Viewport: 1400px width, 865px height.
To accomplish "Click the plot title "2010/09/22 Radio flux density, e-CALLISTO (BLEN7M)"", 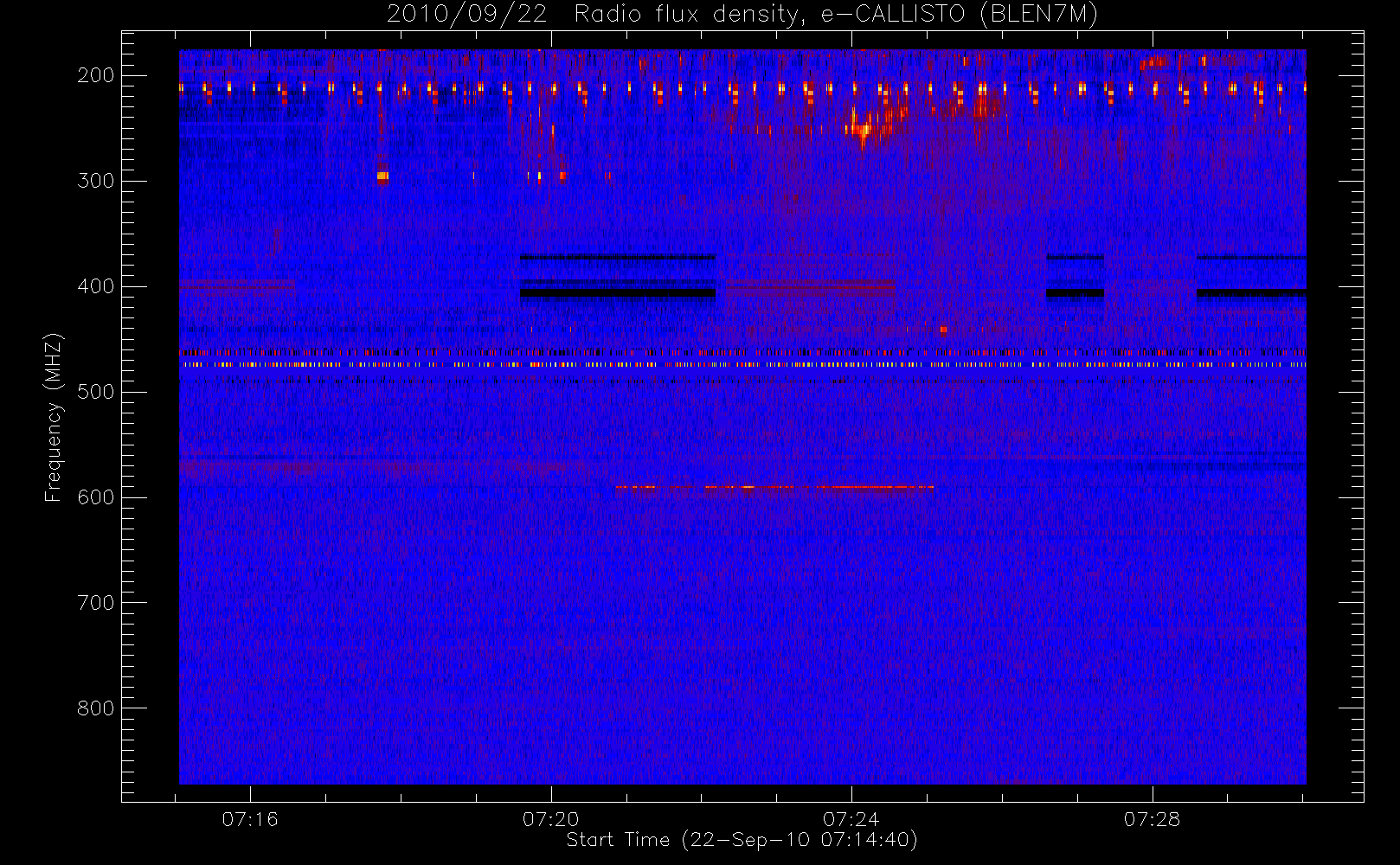I will tap(742, 14).
